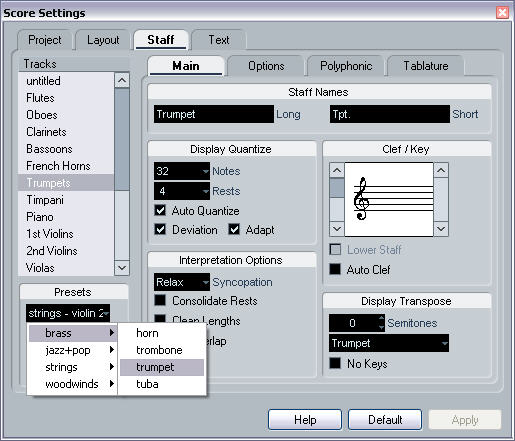Click the treble clef display

click(x=389, y=199)
